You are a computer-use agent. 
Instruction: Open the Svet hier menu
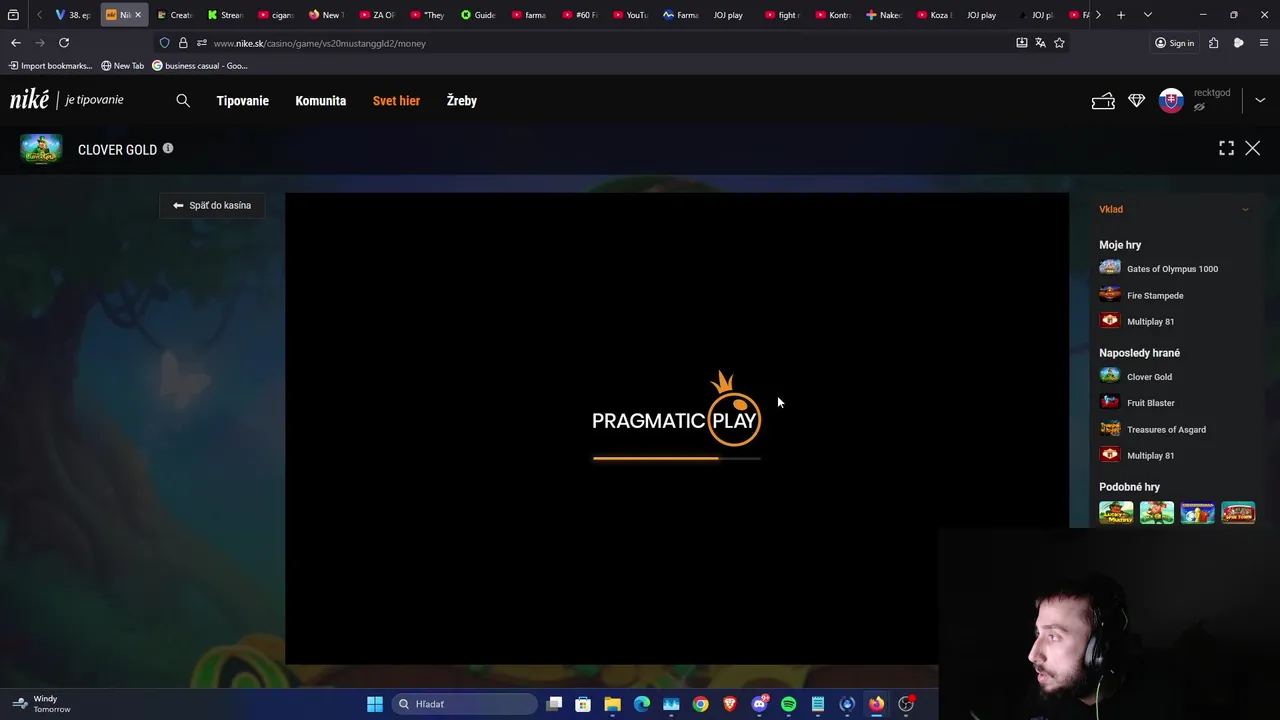point(396,101)
